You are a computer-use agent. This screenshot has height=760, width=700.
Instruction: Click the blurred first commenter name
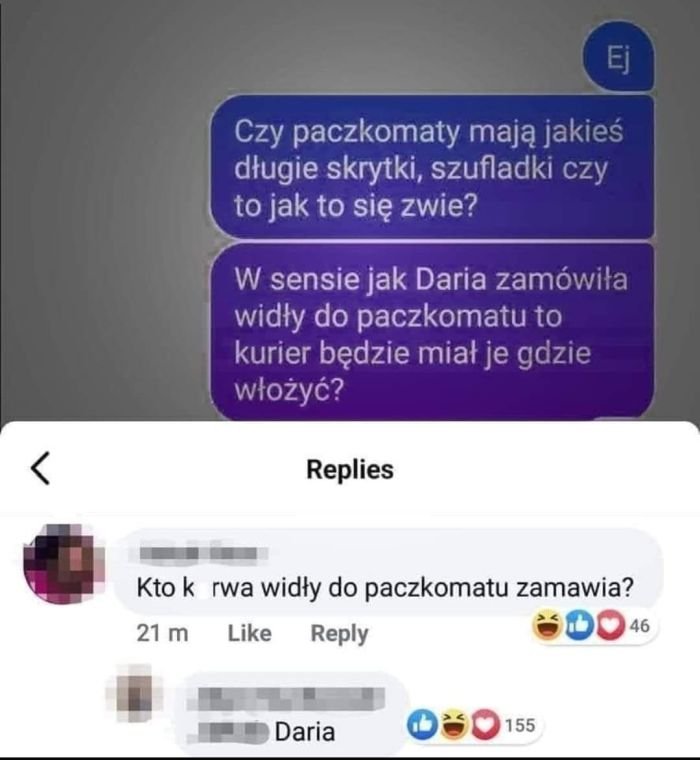pyautogui.click(x=203, y=554)
